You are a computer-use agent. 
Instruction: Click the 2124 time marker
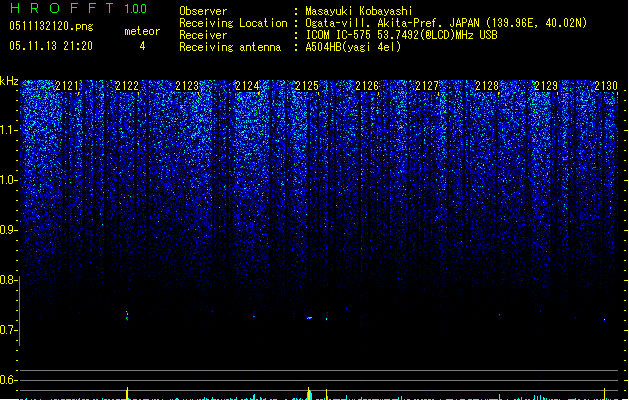click(x=247, y=86)
